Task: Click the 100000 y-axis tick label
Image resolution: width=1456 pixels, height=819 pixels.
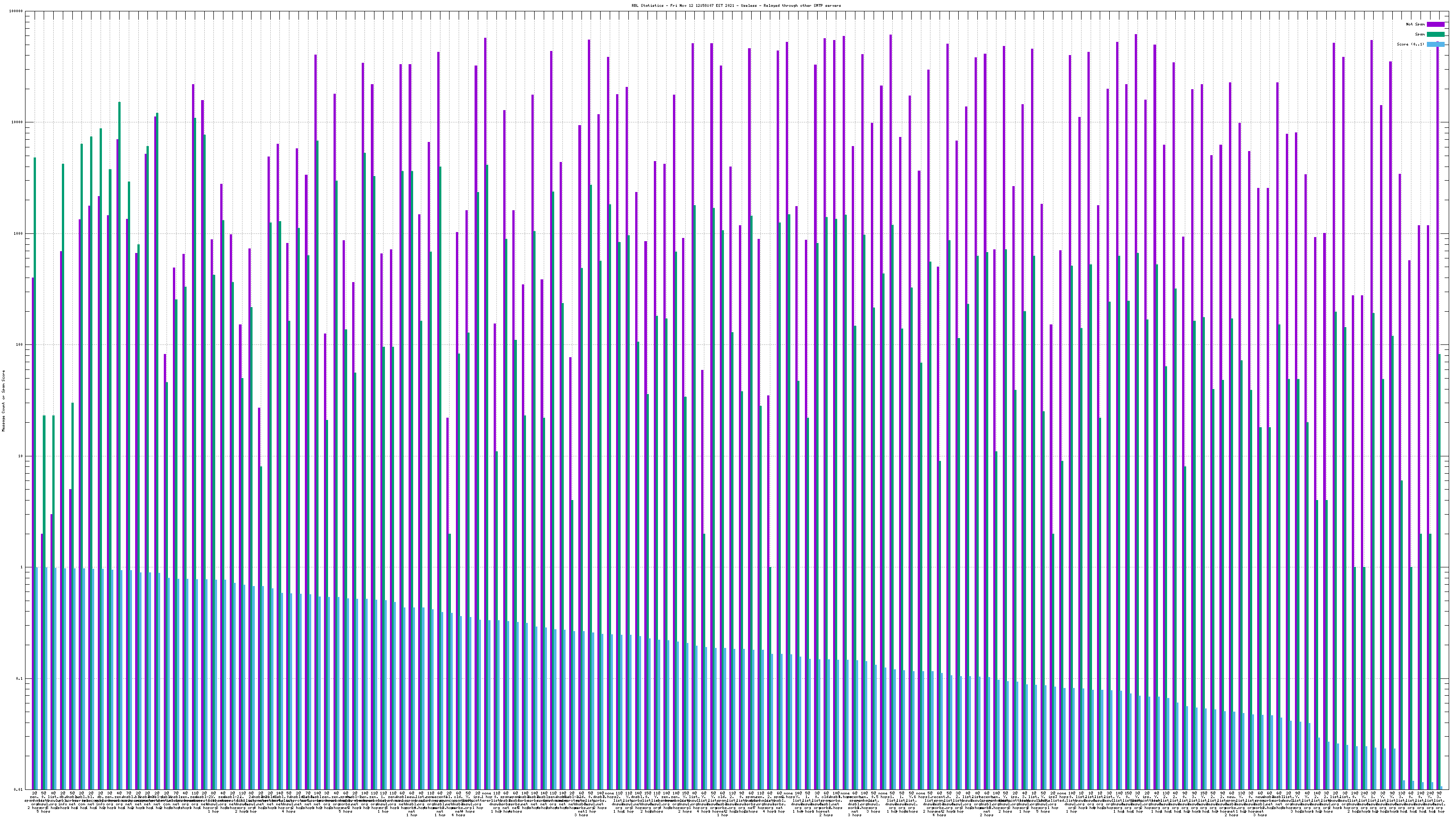Action: pyautogui.click(x=16, y=11)
